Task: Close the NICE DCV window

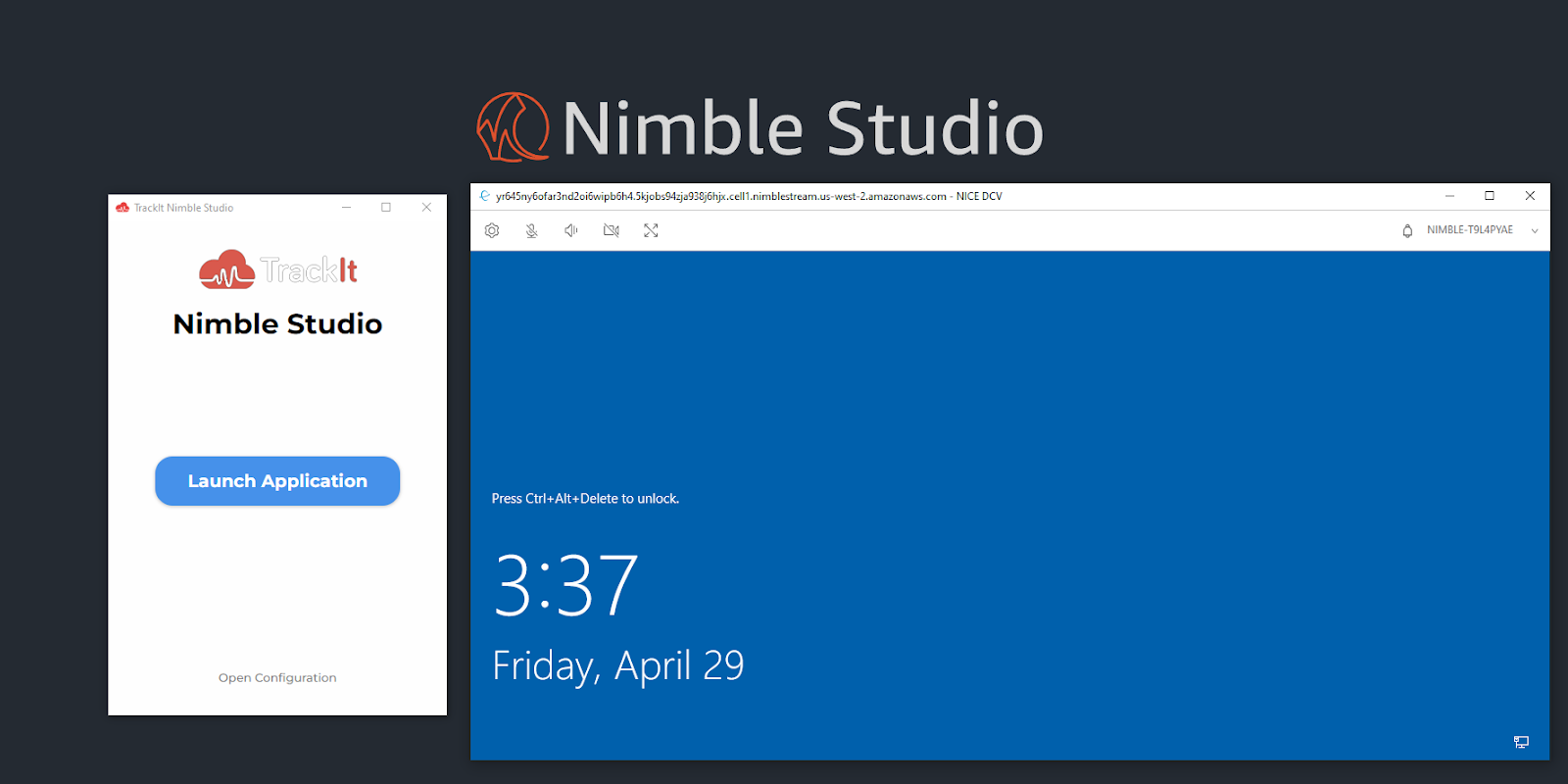Action: pos(1530,196)
